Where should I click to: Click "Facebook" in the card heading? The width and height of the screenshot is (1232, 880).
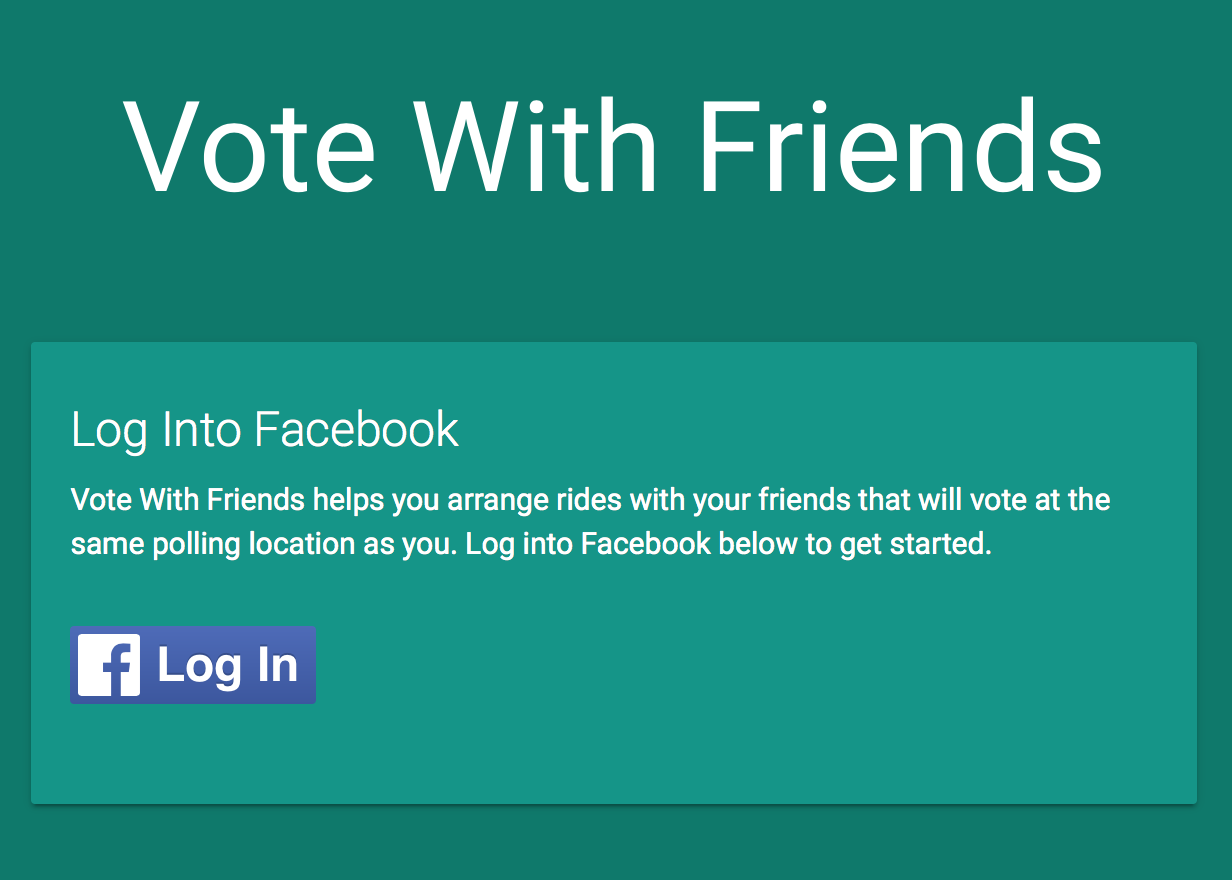(x=357, y=429)
